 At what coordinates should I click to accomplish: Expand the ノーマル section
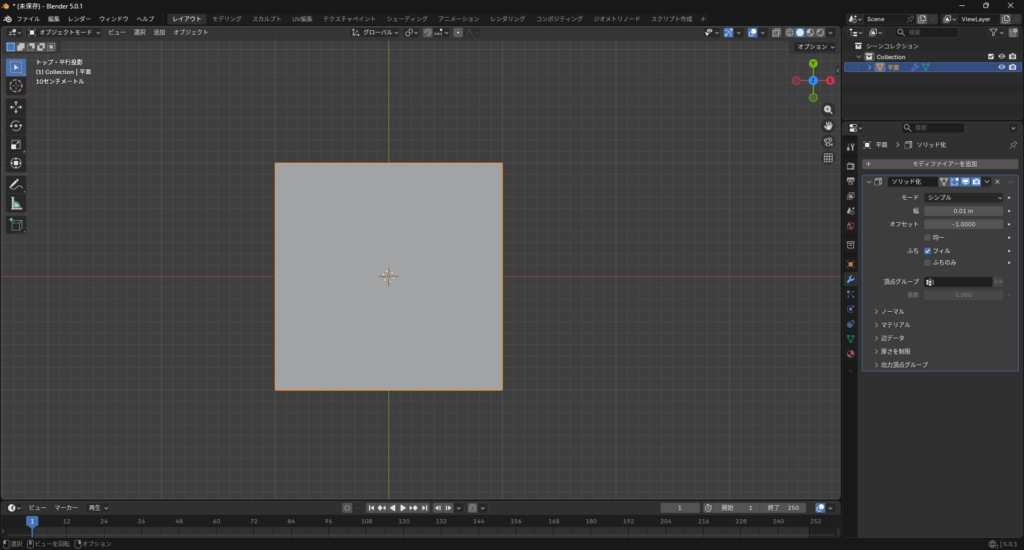pyautogui.click(x=892, y=312)
